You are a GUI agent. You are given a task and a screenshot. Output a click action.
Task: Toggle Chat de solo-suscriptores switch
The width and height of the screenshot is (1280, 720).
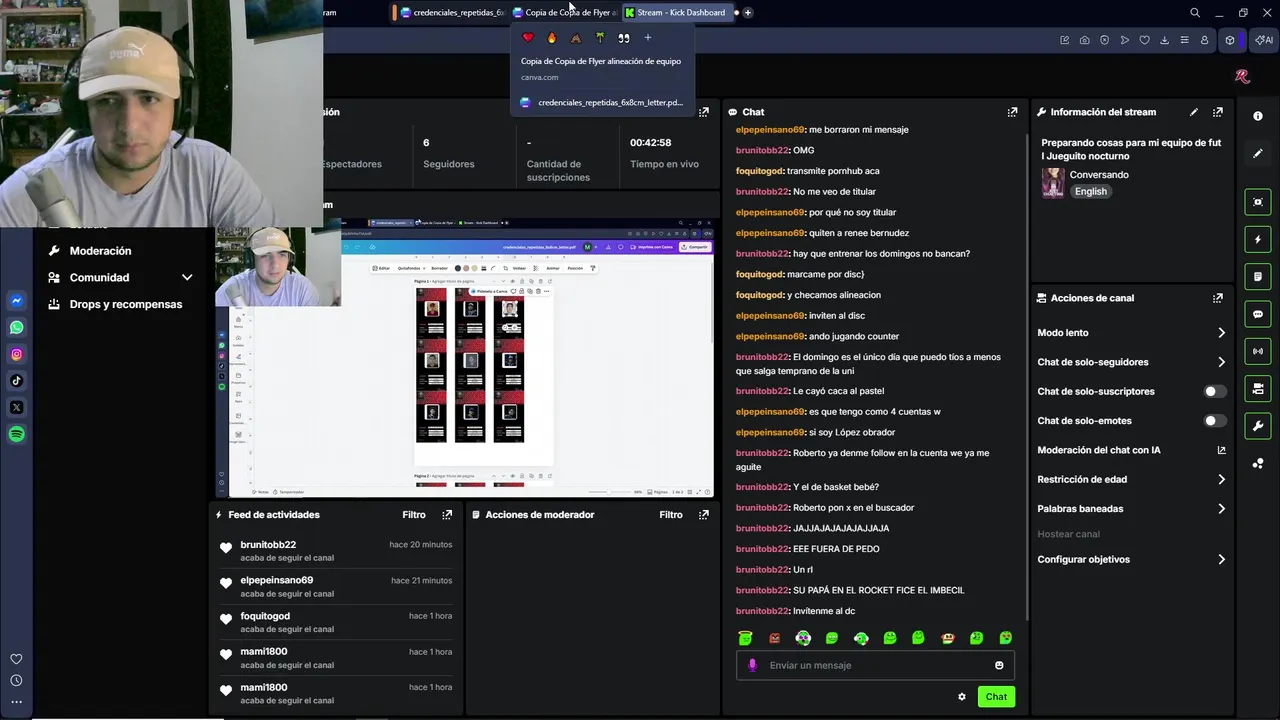tap(1215, 392)
